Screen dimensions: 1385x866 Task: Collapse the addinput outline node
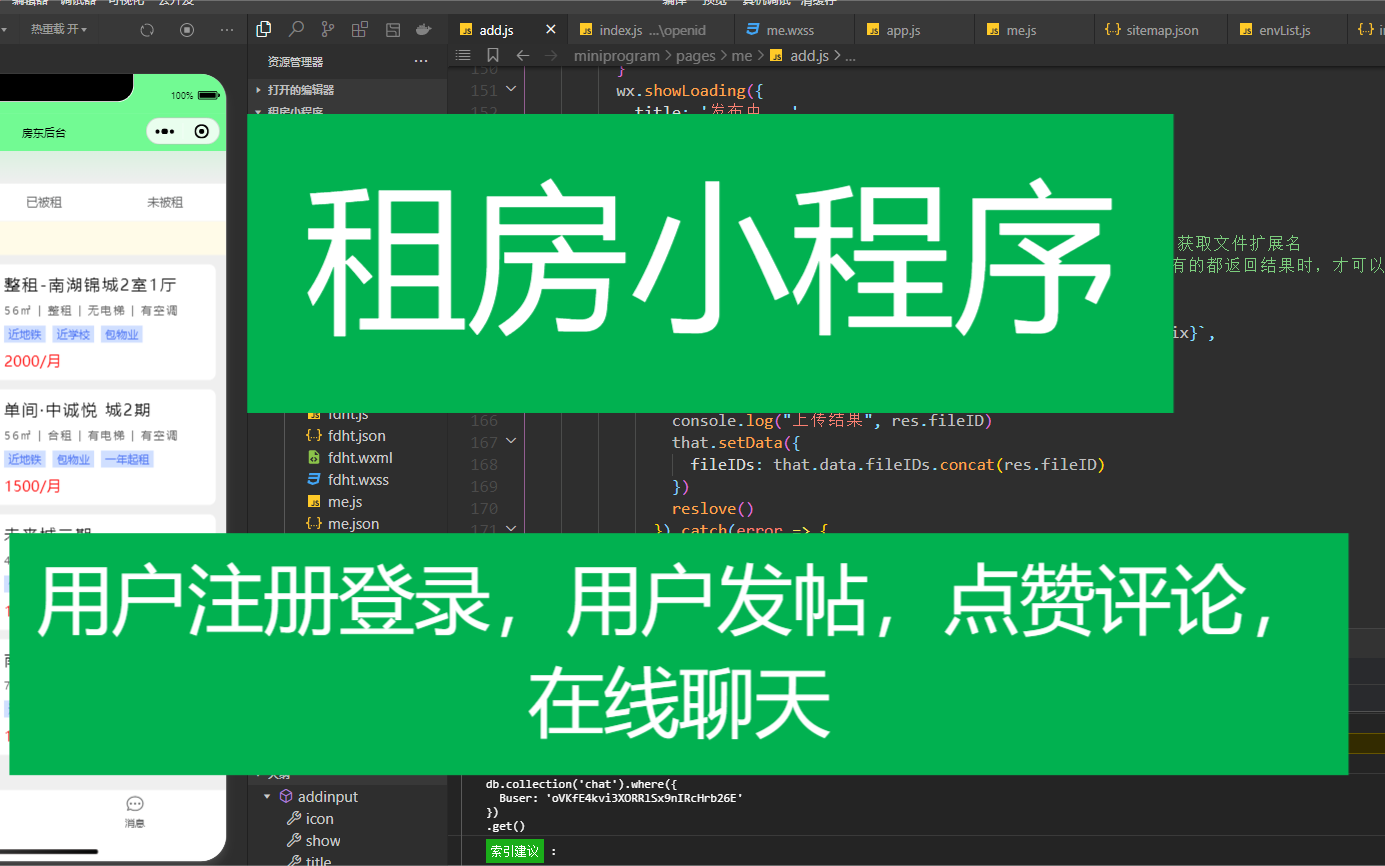267,797
